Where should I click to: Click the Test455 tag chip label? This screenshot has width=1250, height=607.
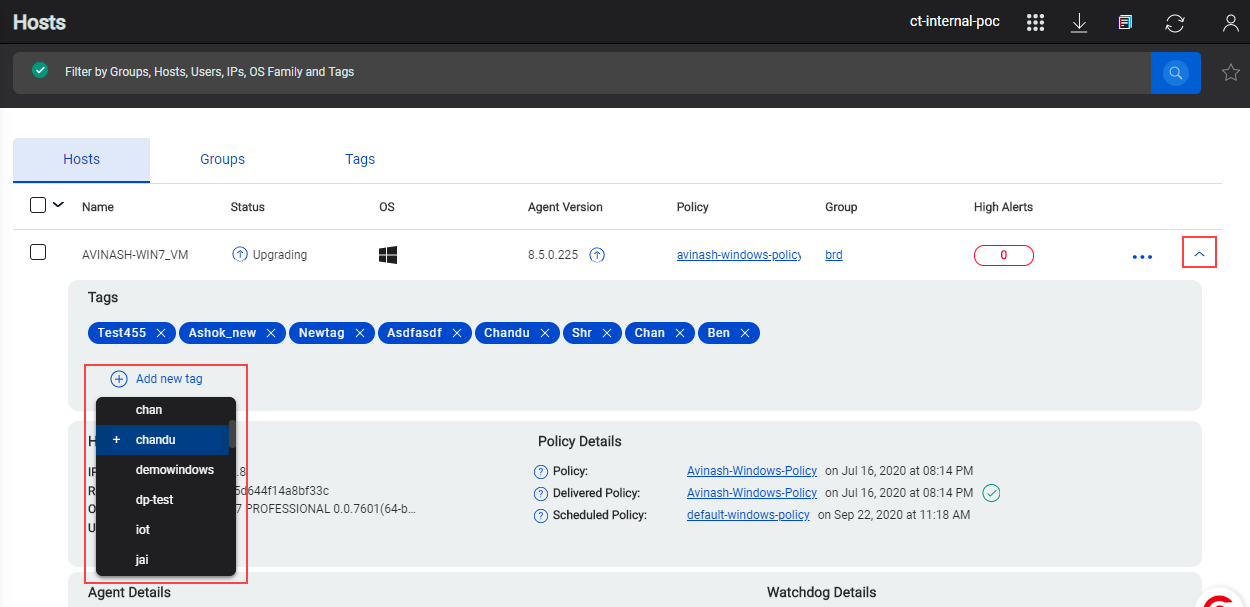click(122, 333)
